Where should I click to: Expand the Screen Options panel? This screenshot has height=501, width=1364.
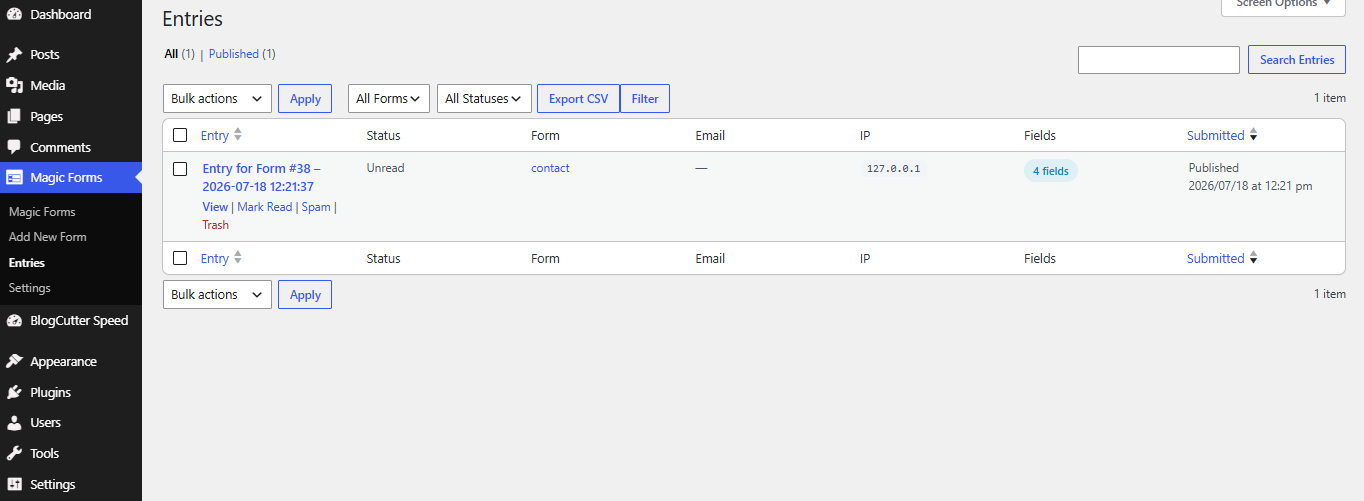[x=1283, y=5]
